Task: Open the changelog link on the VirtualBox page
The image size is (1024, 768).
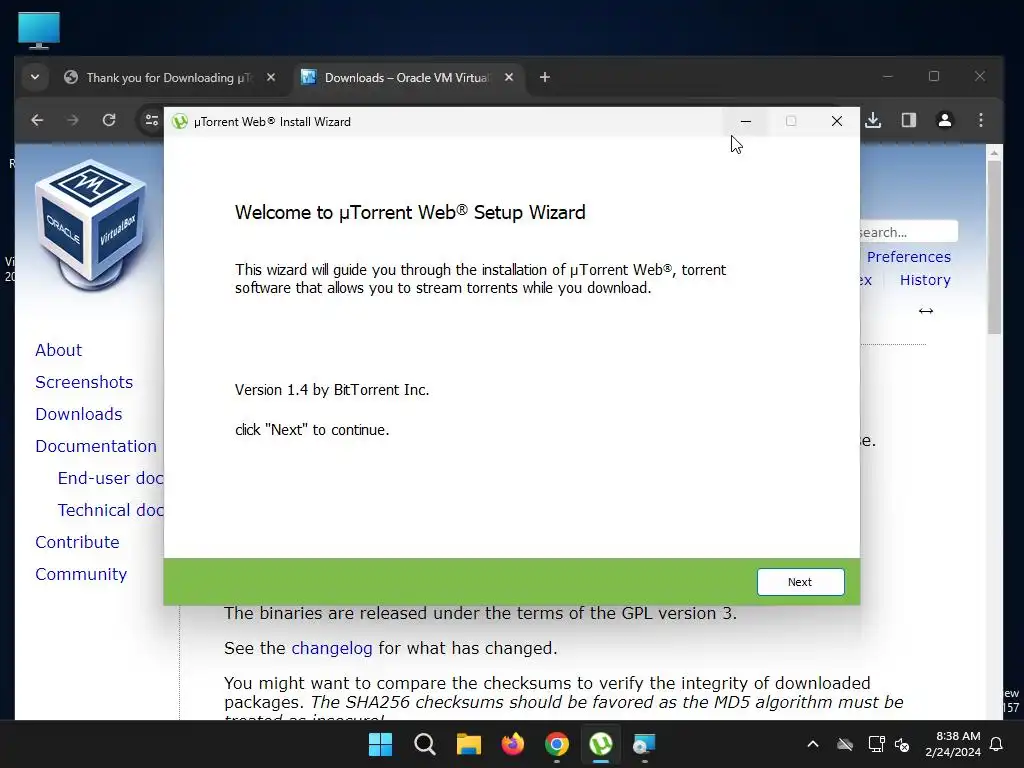Action: point(332,648)
